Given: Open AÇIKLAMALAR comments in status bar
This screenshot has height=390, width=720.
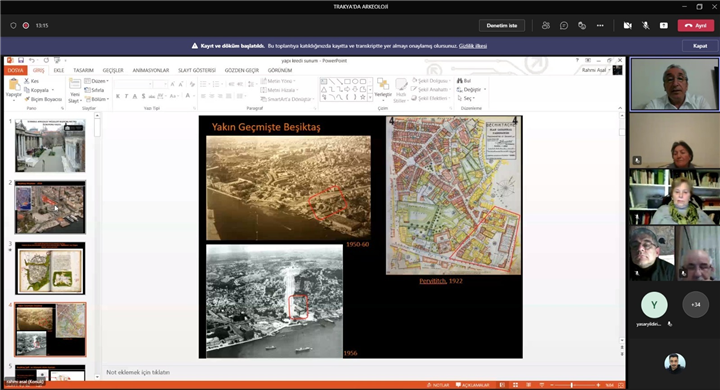Looking at the screenshot, I should click(x=472, y=385).
